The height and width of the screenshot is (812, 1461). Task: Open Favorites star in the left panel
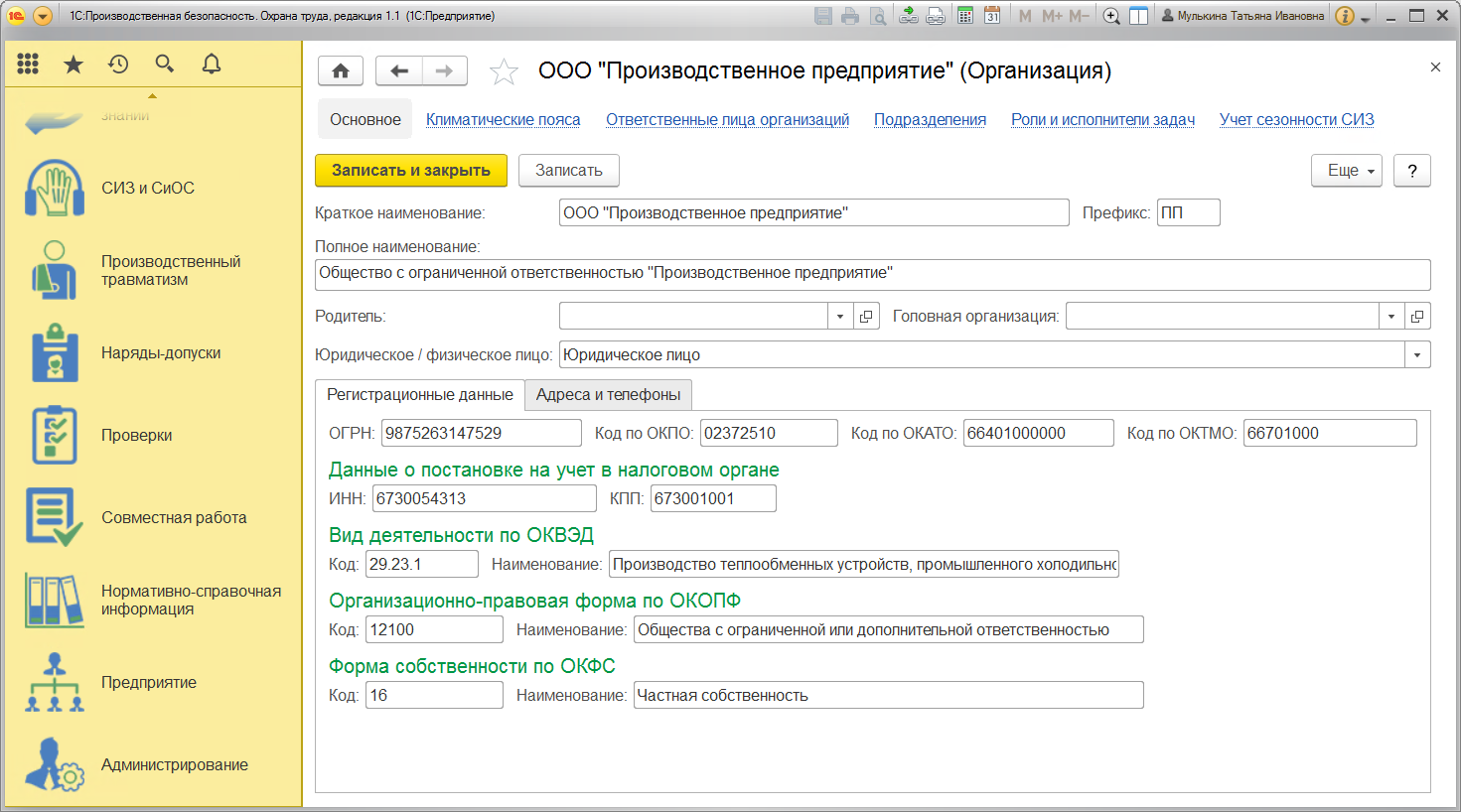[x=73, y=65]
